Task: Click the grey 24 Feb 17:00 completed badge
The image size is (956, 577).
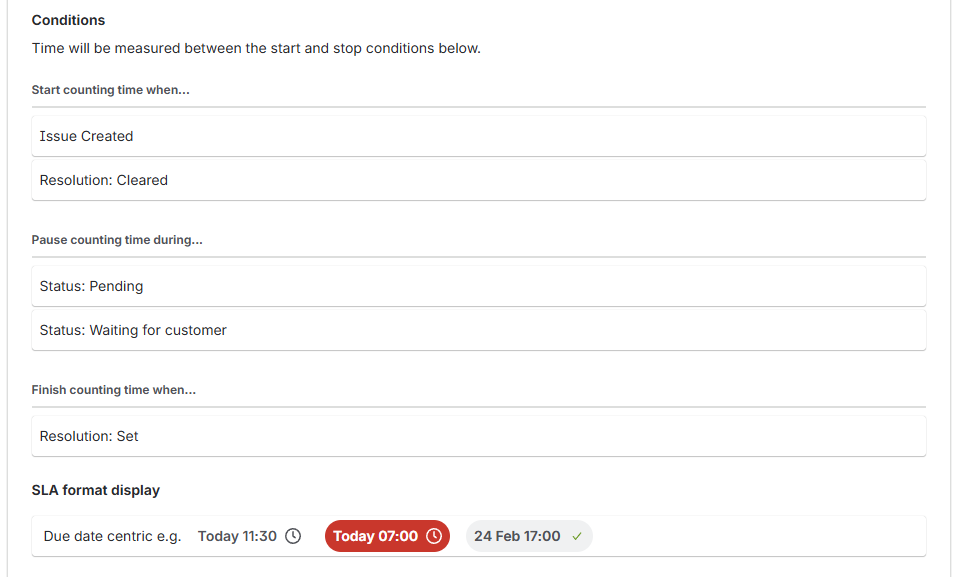Action: point(529,536)
